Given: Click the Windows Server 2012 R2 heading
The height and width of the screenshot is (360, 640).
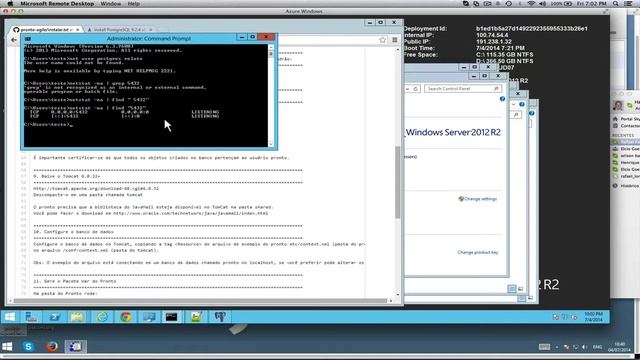Looking at the screenshot, I should 453,132.
